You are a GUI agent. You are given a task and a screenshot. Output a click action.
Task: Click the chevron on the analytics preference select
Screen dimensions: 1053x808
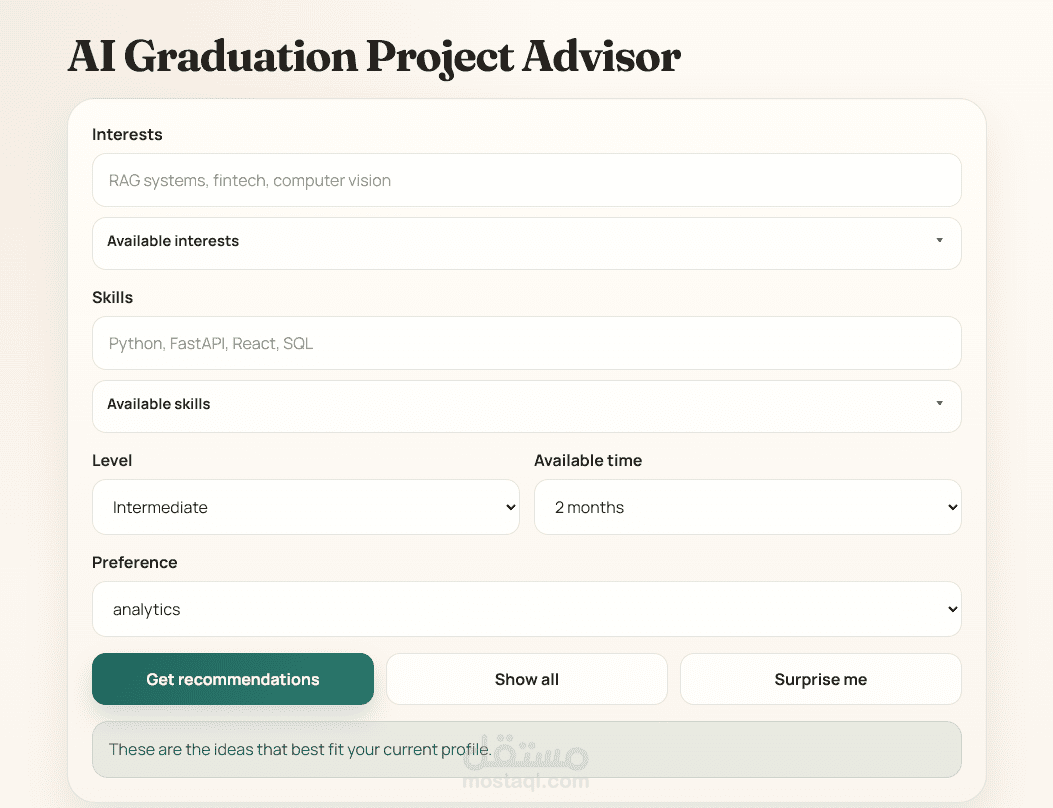point(952,609)
